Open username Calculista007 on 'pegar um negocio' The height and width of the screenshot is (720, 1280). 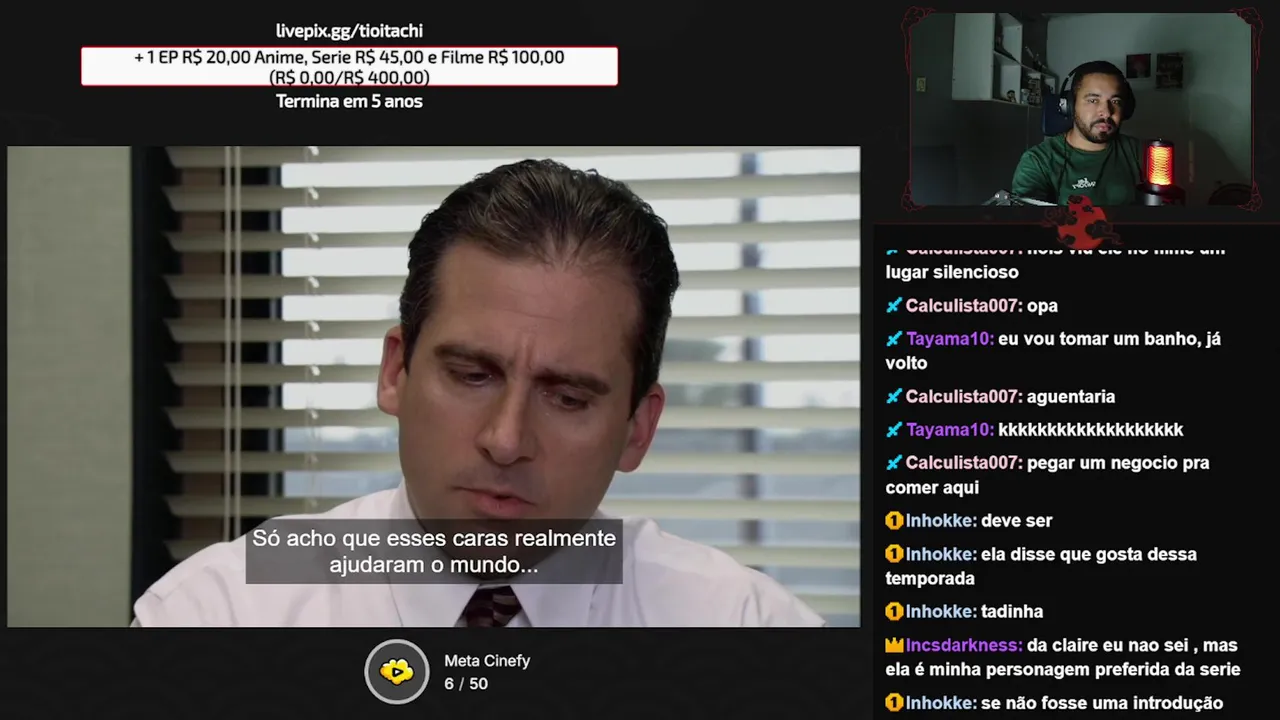[x=964, y=463]
